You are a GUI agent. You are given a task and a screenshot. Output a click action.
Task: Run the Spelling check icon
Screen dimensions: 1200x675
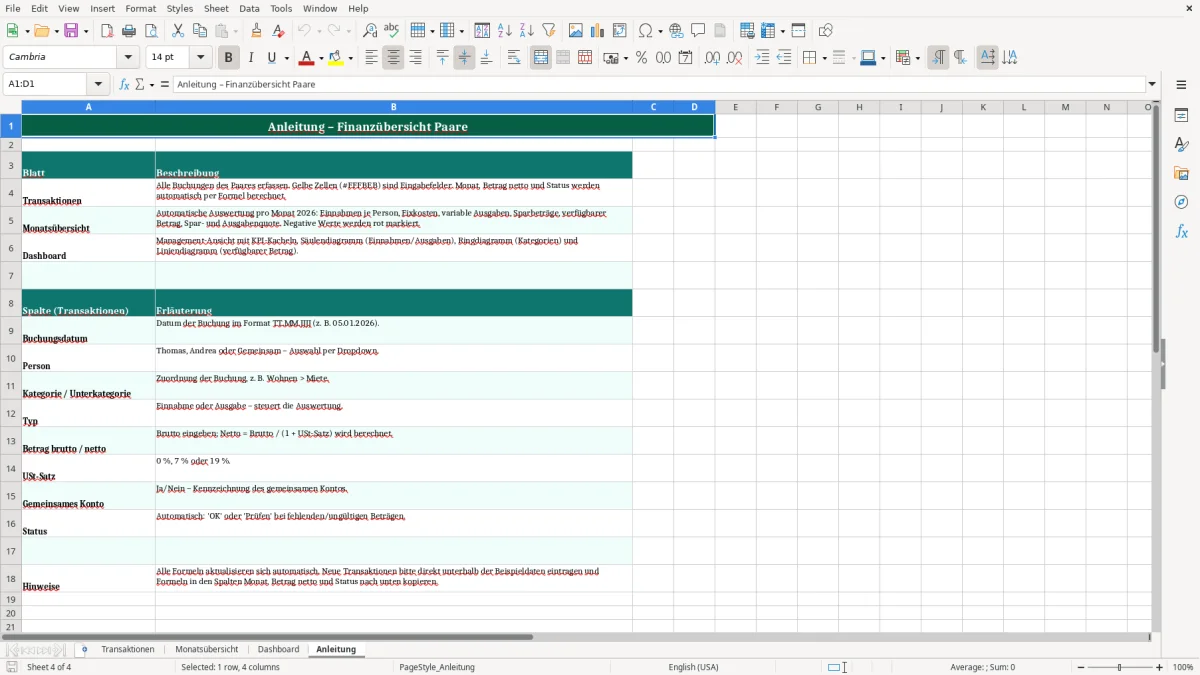[x=392, y=31]
